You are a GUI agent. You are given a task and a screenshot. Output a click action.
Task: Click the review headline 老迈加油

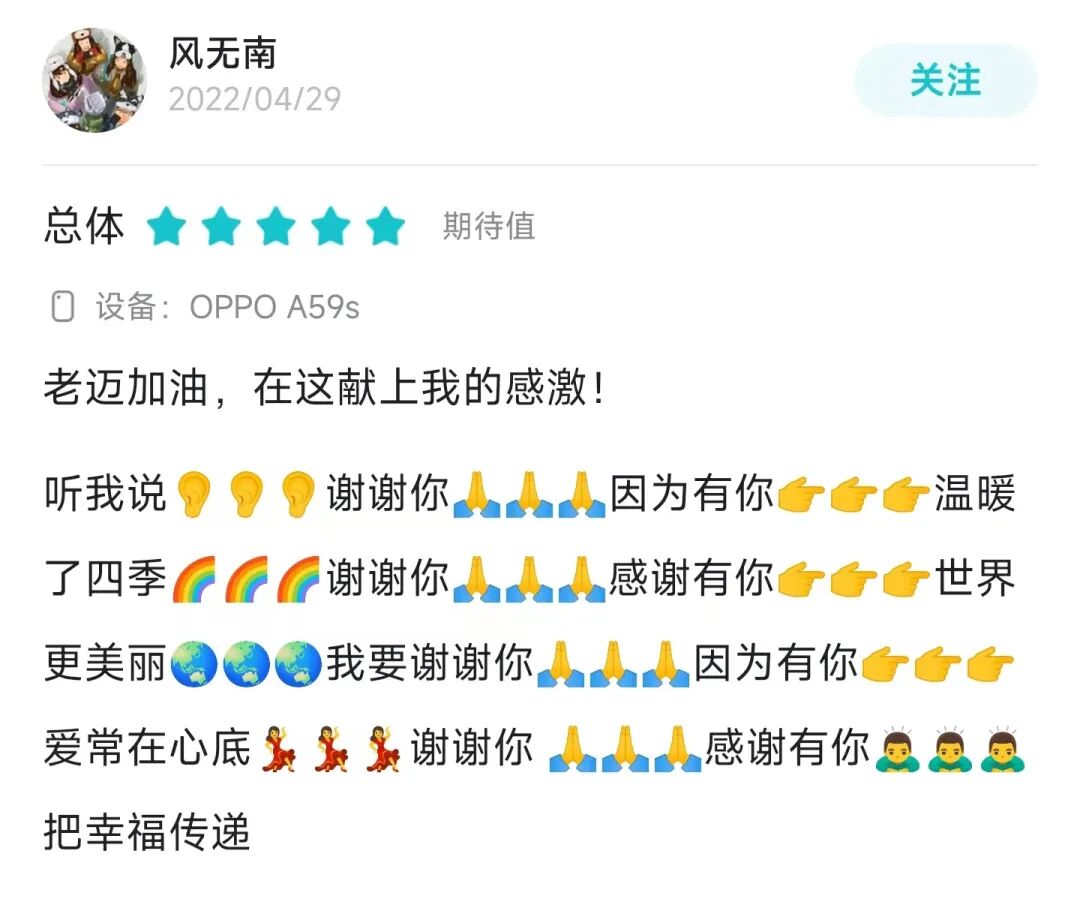pos(126,387)
